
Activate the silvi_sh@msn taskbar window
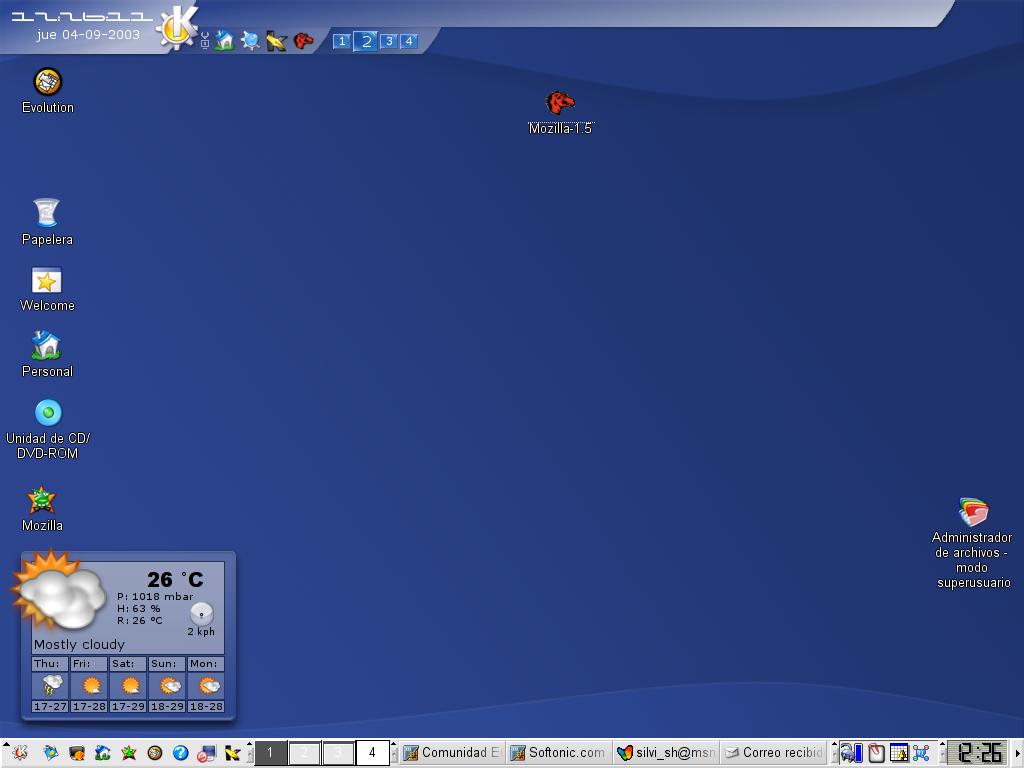point(666,753)
